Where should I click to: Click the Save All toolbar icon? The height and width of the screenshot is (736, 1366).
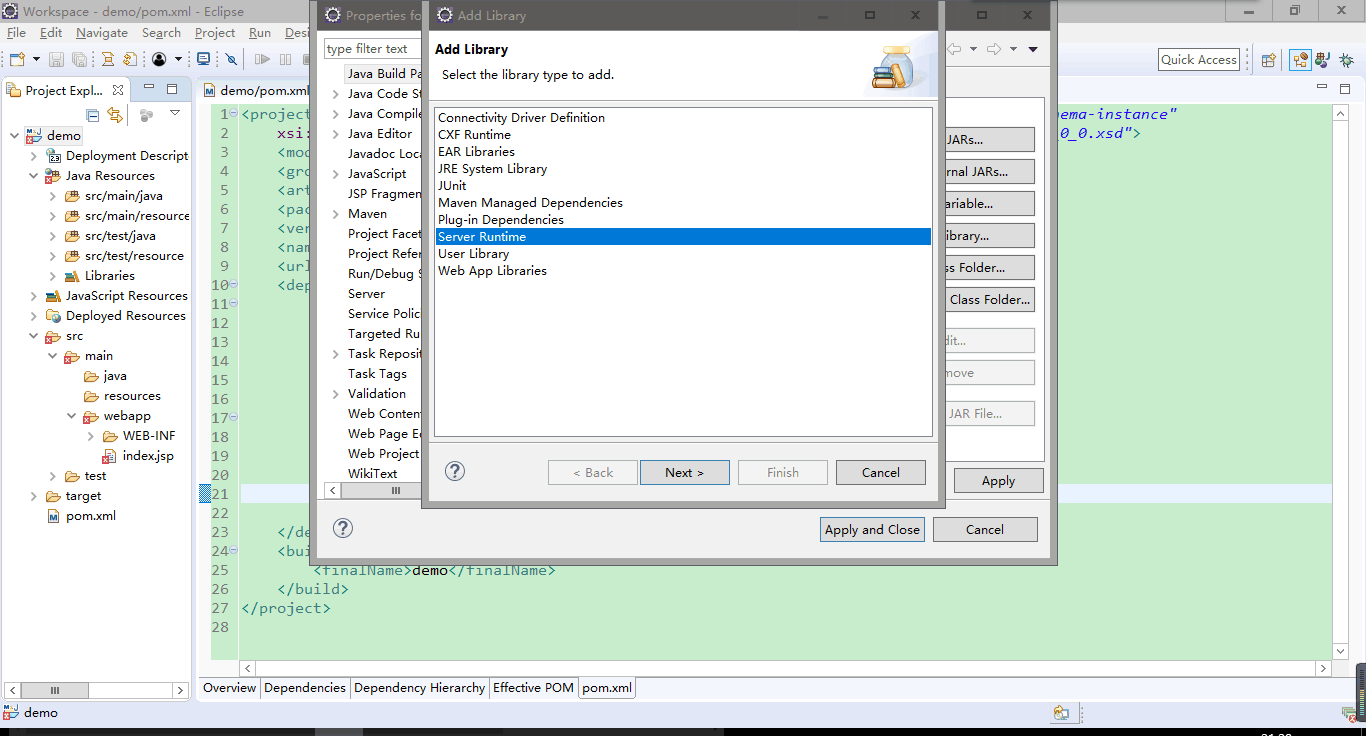tap(78, 60)
